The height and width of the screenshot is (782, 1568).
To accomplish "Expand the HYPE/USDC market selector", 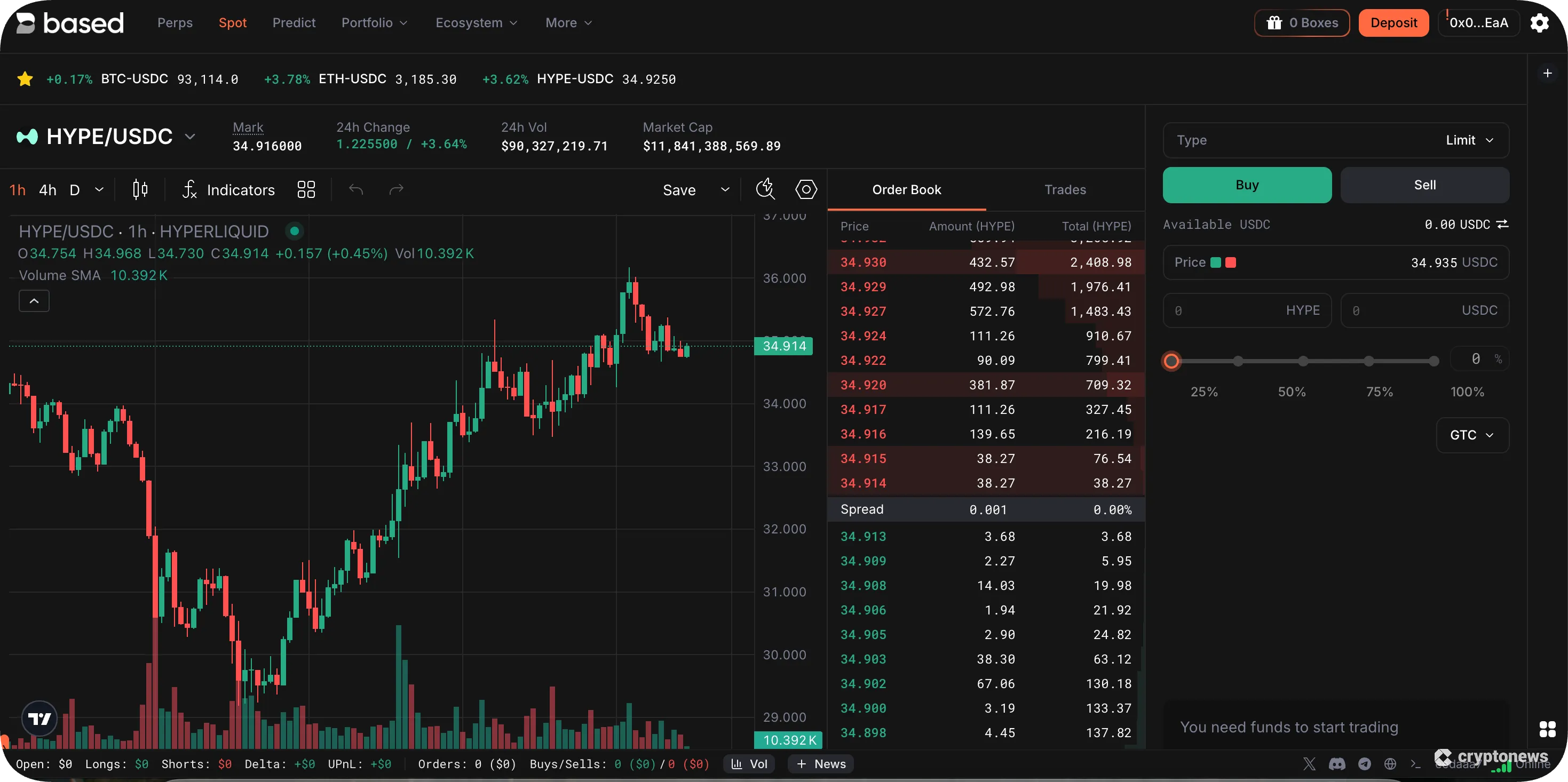I will tap(190, 137).
